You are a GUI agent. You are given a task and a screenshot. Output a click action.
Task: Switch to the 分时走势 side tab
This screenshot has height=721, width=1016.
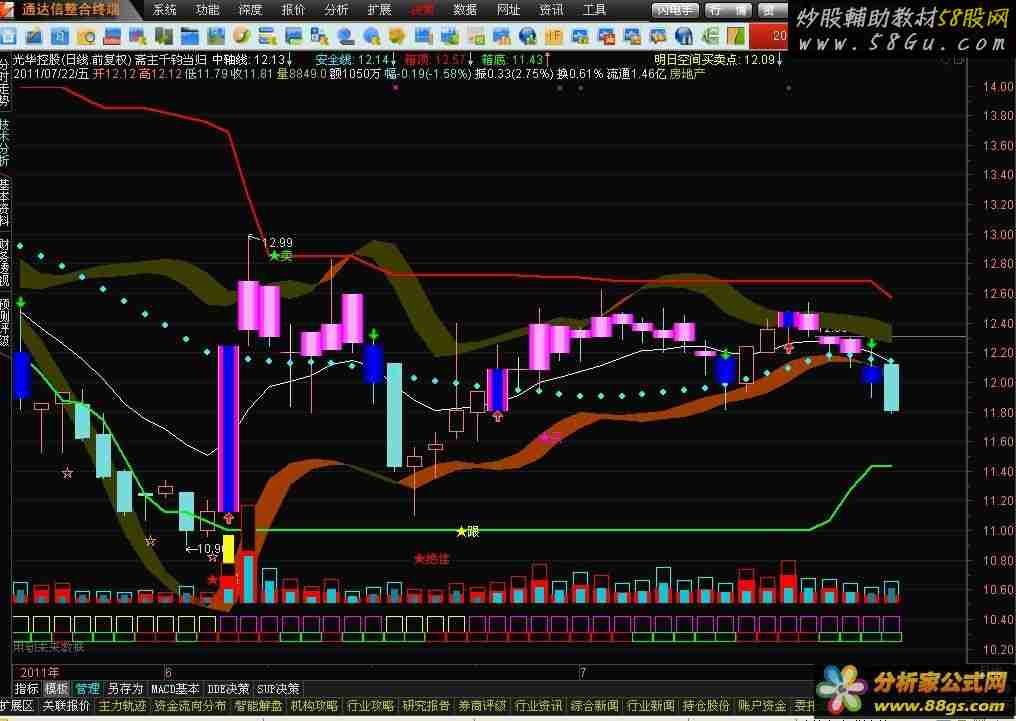[5, 81]
